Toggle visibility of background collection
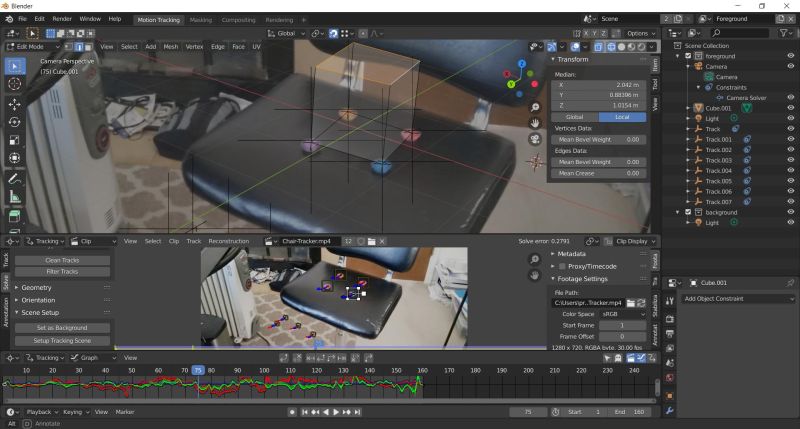800x429 pixels. (x=790, y=212)
